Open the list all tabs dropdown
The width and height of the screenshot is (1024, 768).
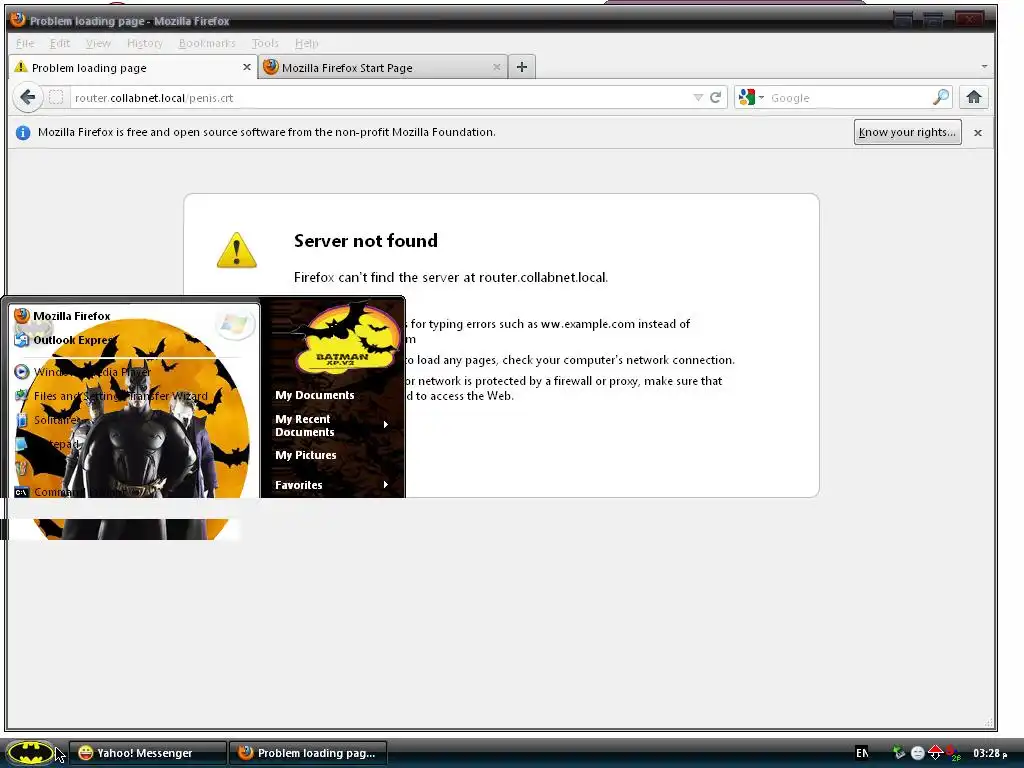pyautogui.click(x=984, y=67)
